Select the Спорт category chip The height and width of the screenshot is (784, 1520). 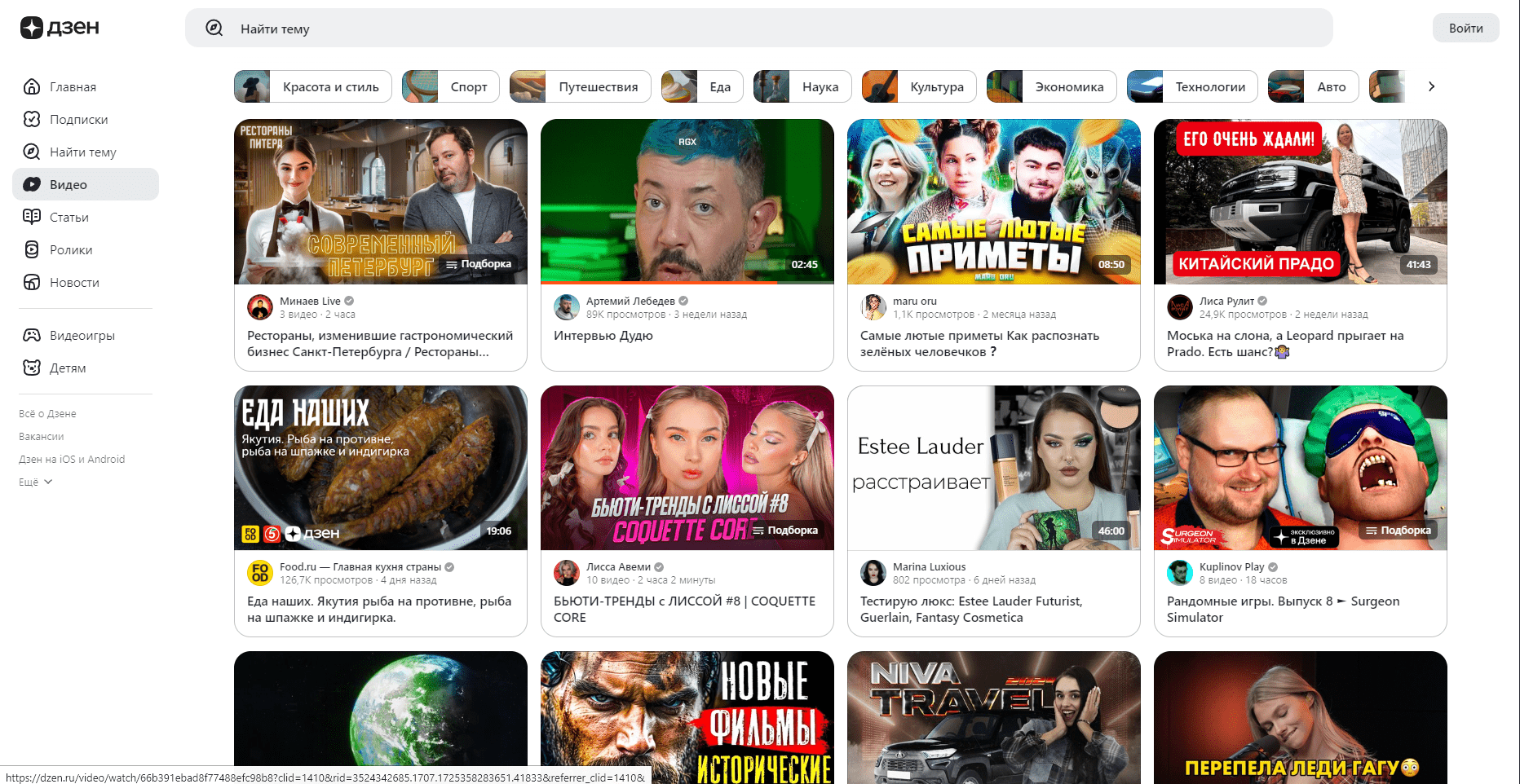(x=450, y=86)
